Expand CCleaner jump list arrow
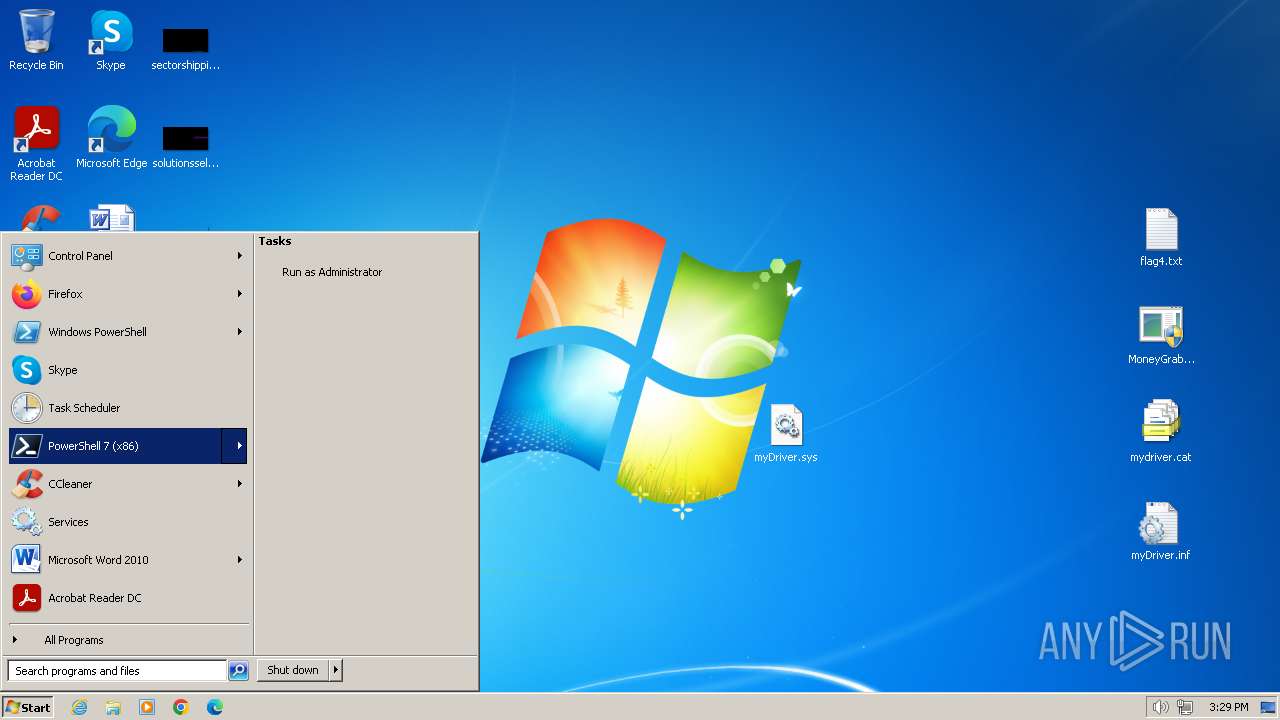Image resolution: width=1280 pixels, height=720 pixels. click(x=239, y=484)
